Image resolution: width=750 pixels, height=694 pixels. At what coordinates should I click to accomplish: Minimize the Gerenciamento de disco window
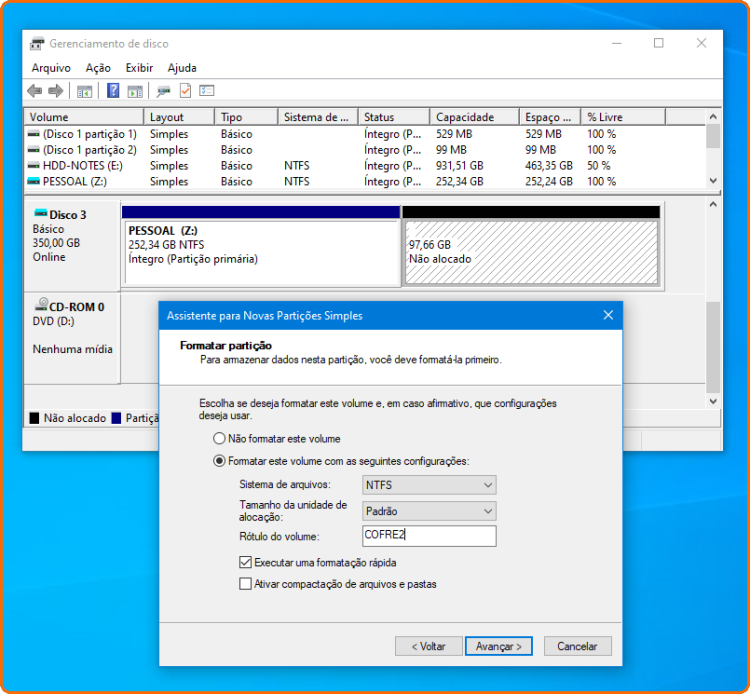617,43
